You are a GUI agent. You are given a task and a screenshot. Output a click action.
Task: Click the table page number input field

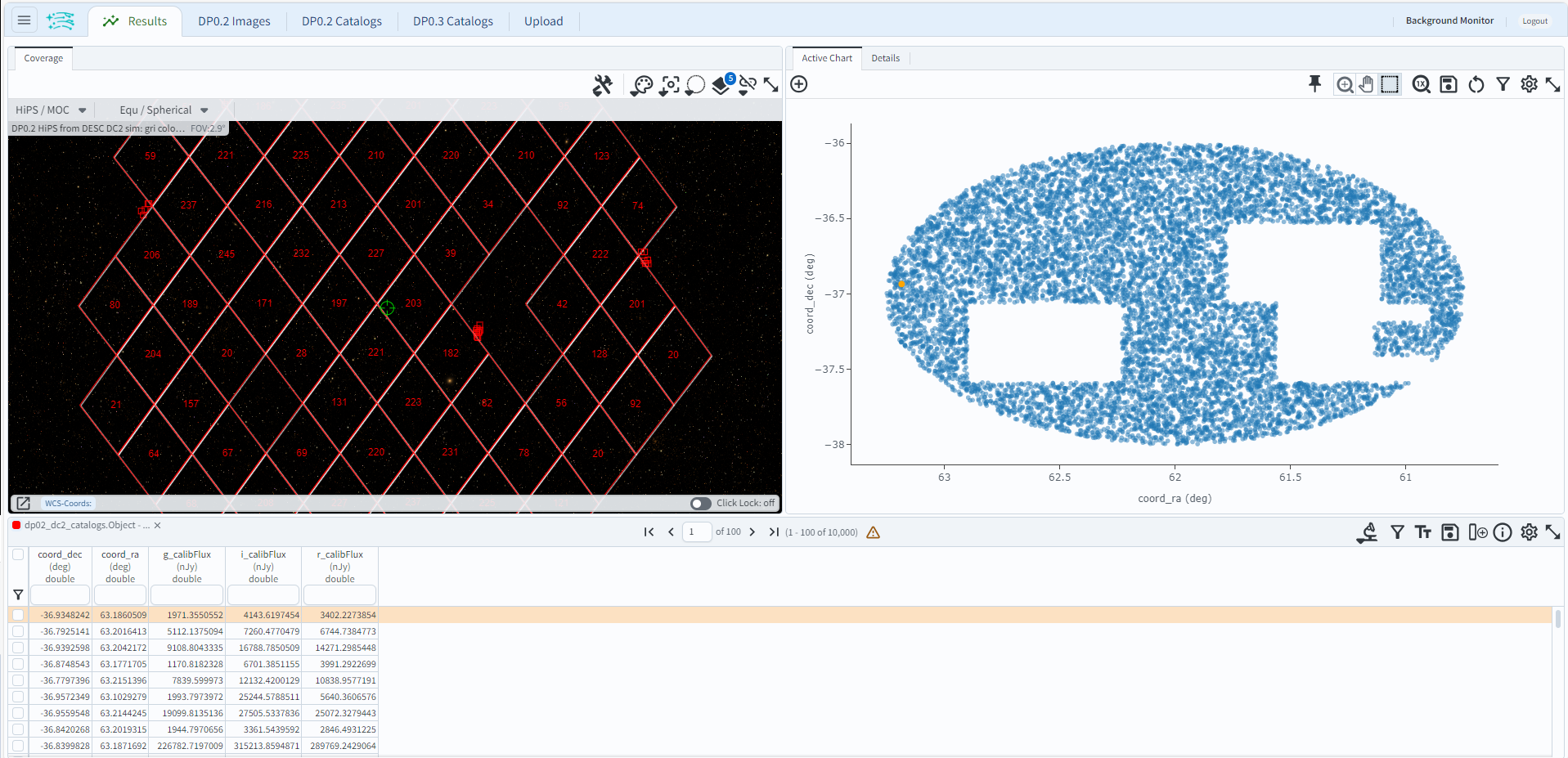[x=697, y=531]
